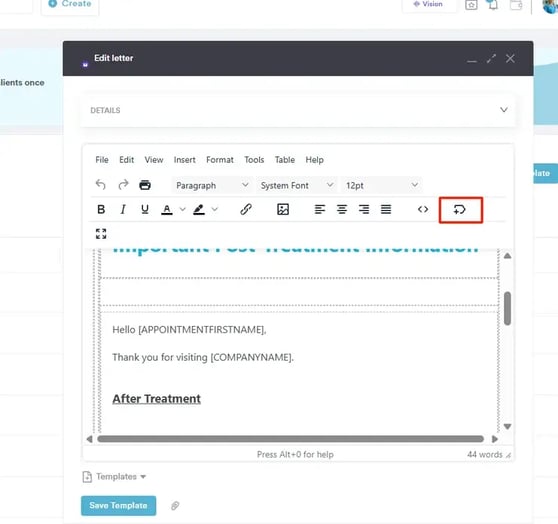Toggle bold formatting
Screen dimensions: 558x524
pos(101,209)
